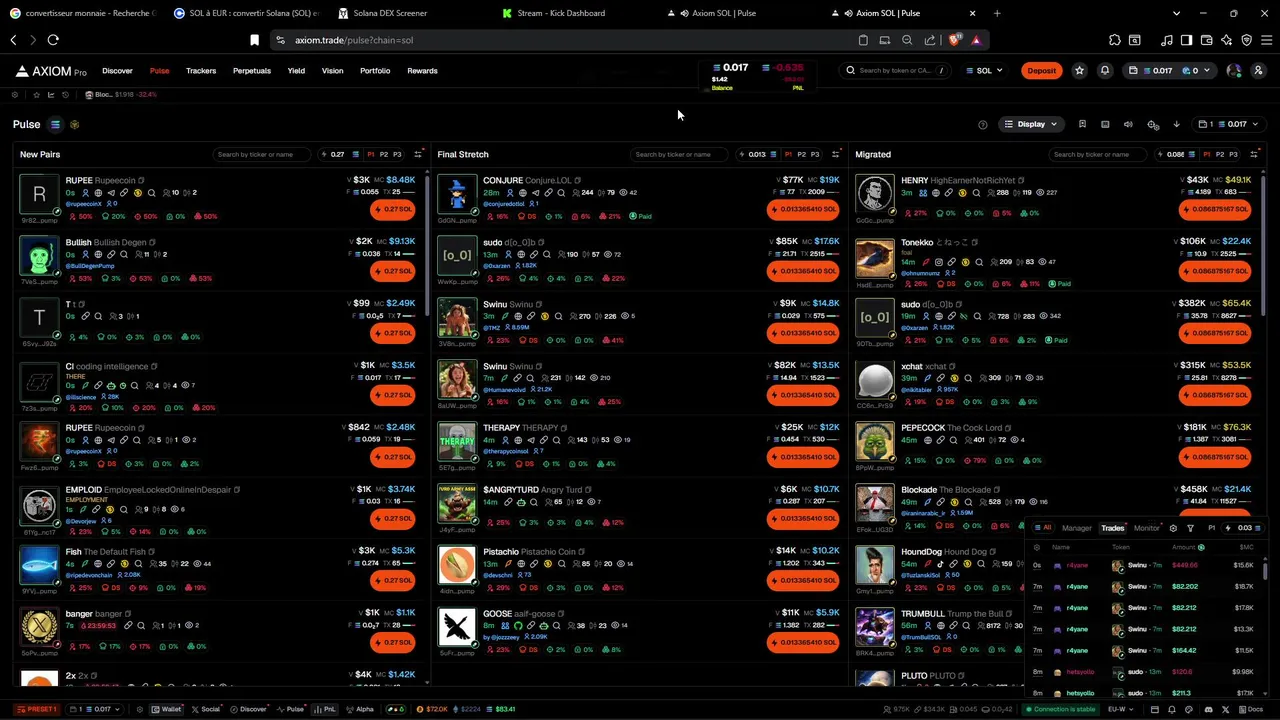The image size is (1280, 720).
Task: Click the bookmark icon in address bar
Action: (254, 40)
